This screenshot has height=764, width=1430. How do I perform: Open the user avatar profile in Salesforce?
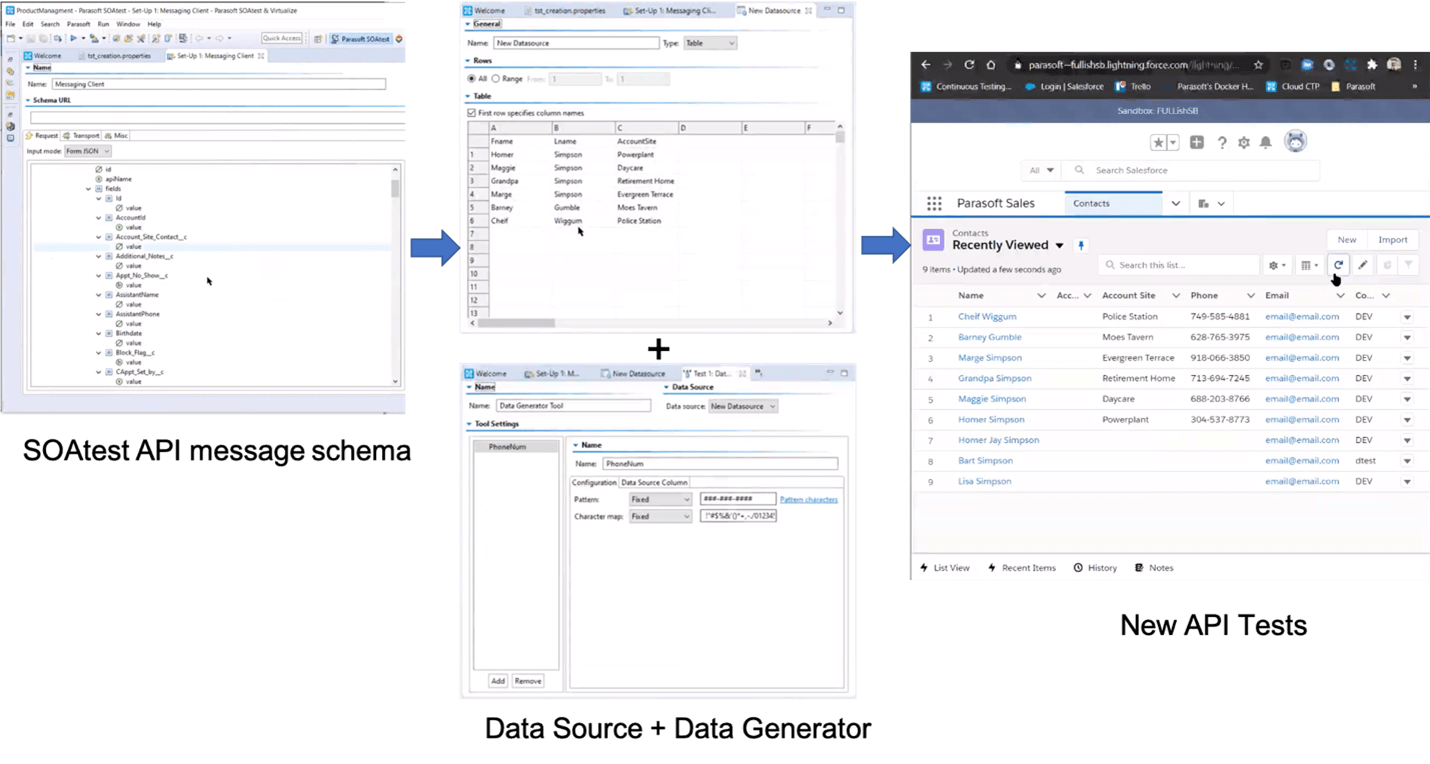(1295, 141)
